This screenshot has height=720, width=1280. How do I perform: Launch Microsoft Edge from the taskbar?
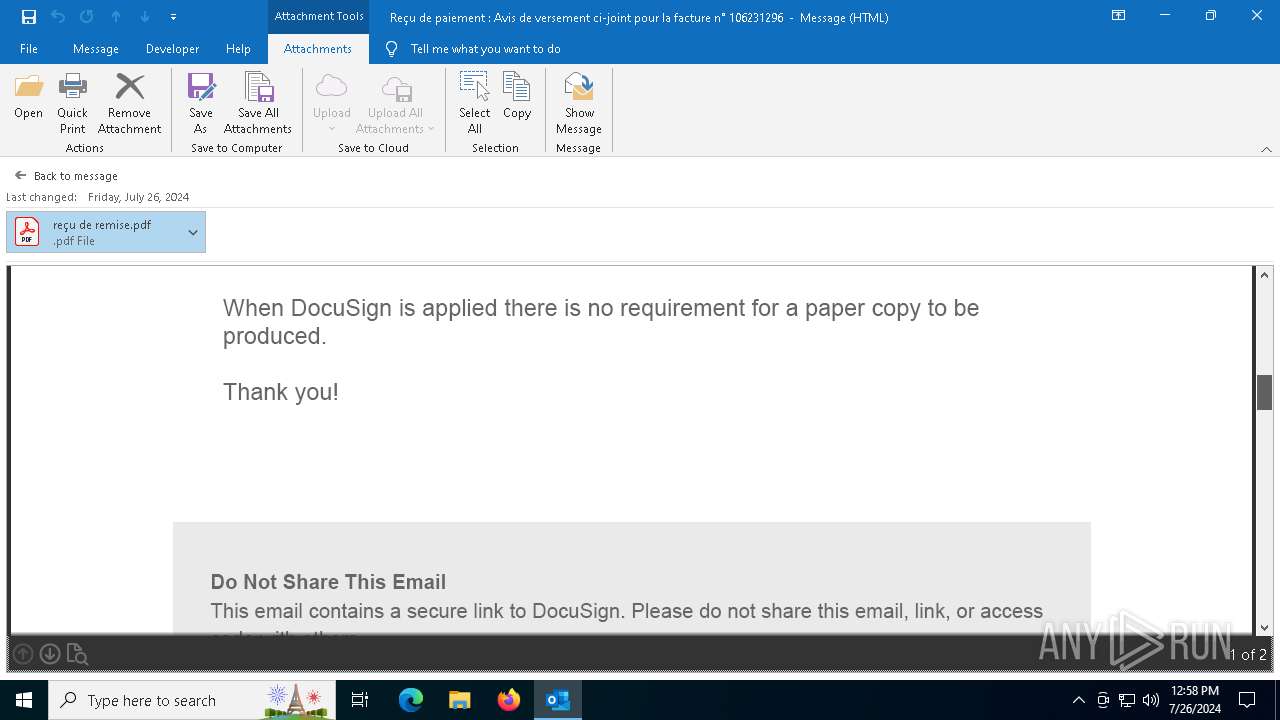(411, 700)
